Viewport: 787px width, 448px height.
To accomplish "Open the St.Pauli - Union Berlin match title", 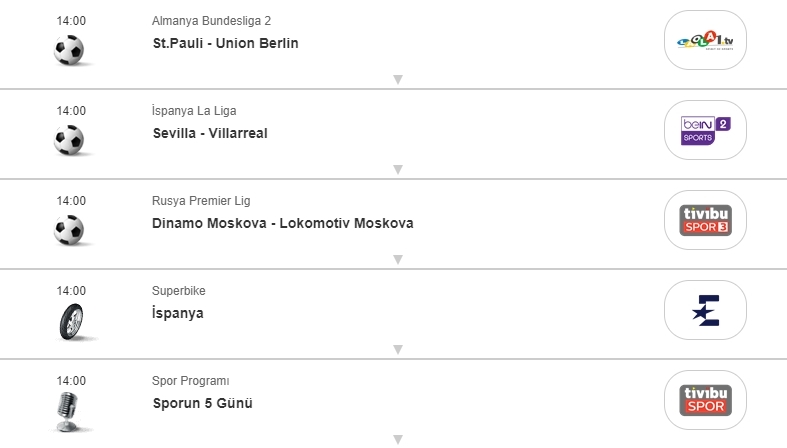I will click(x=225, y=43).
